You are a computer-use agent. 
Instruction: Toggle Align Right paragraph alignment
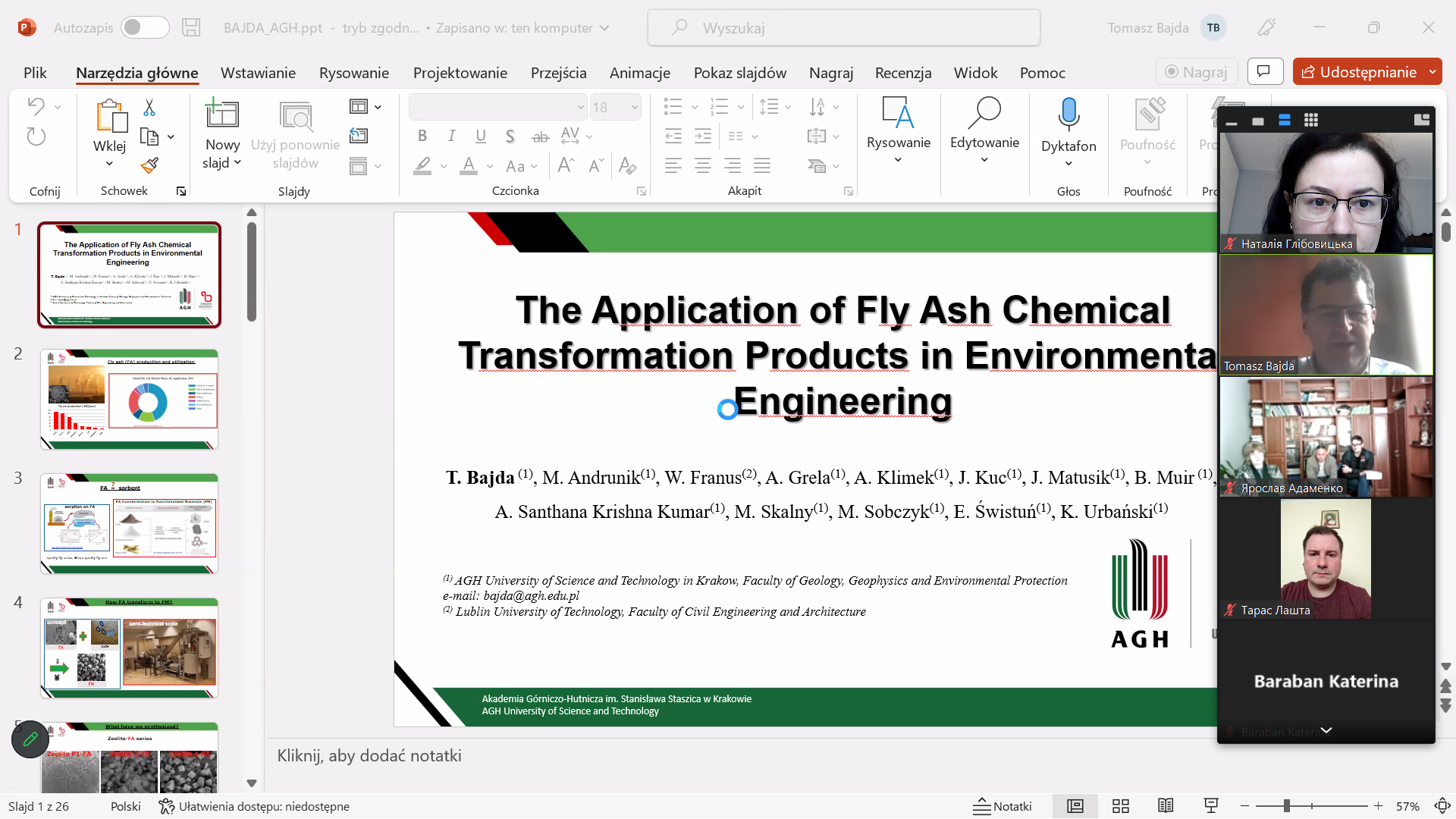click(733, 165)
